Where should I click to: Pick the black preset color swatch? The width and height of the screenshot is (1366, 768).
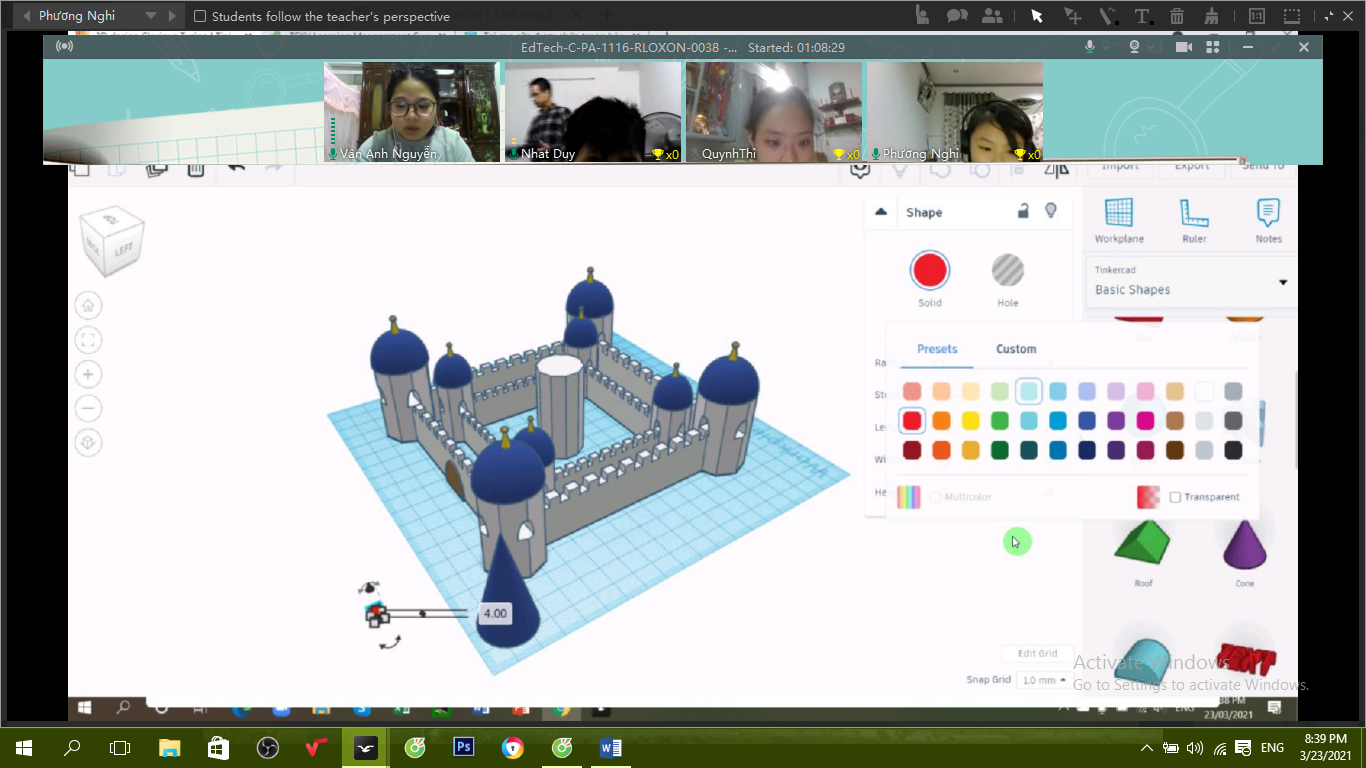click(x=1233, y=450)
